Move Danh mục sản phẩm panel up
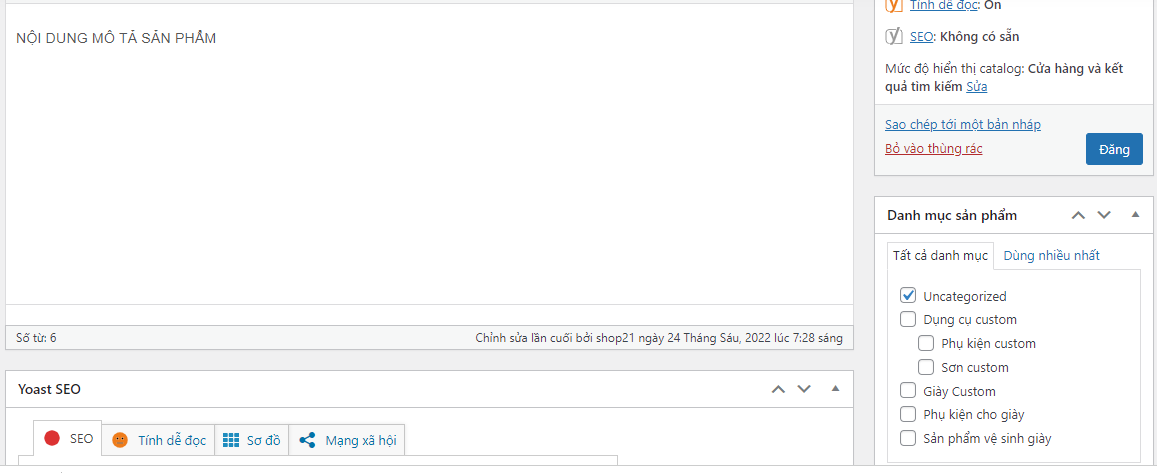Image resolution: width=1157 pixels, height=473 pixels. (1078, 214)
